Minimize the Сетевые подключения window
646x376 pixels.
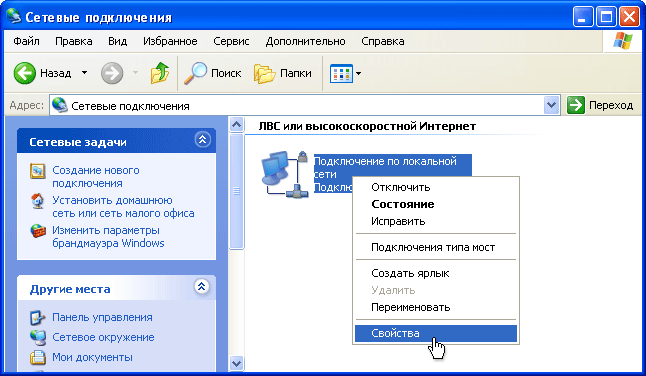(x=583, y=17)
